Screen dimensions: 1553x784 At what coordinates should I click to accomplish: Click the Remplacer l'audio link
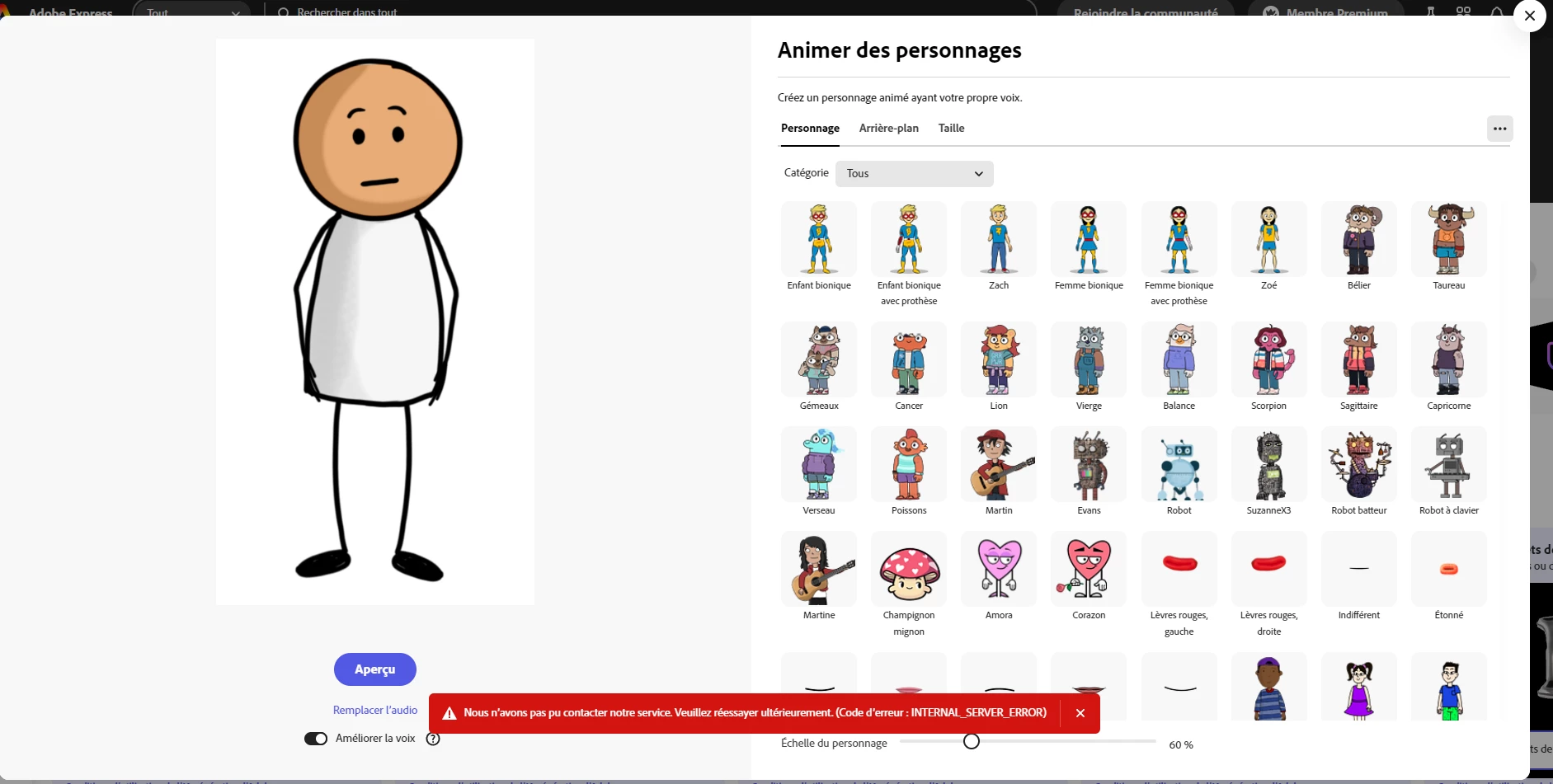coord(375,710)
